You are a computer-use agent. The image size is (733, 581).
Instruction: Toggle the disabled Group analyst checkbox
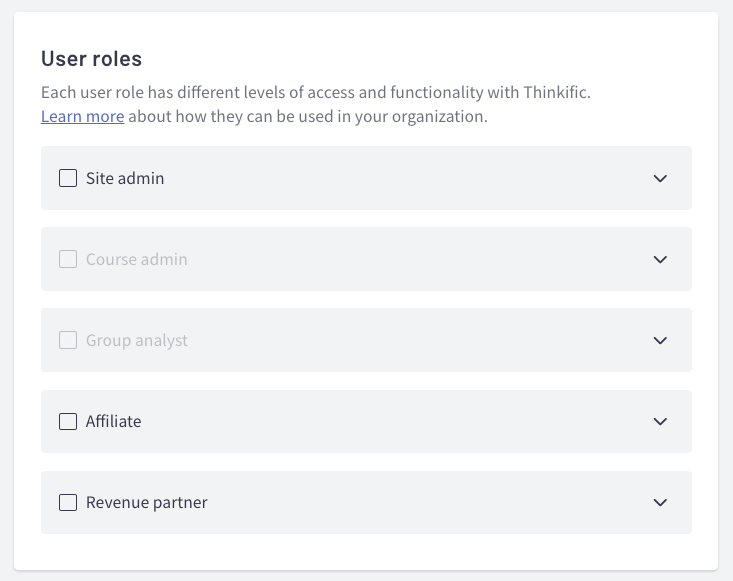click(x=68, y=340)
